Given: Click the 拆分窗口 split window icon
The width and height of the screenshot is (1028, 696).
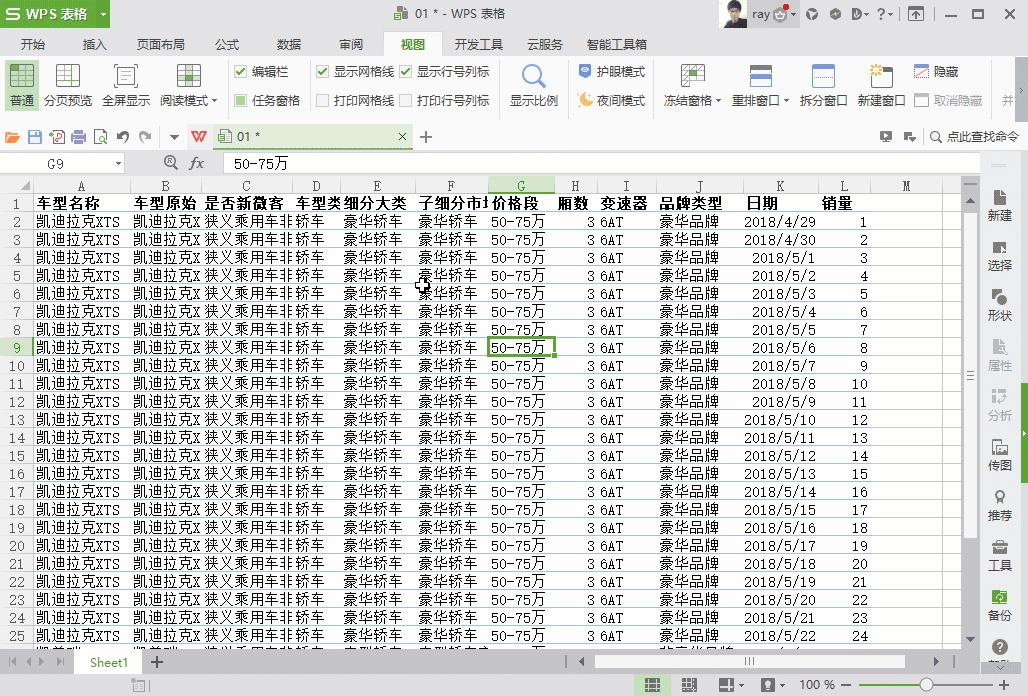Looking at the screenshot, I should click(x=823, y=85).
